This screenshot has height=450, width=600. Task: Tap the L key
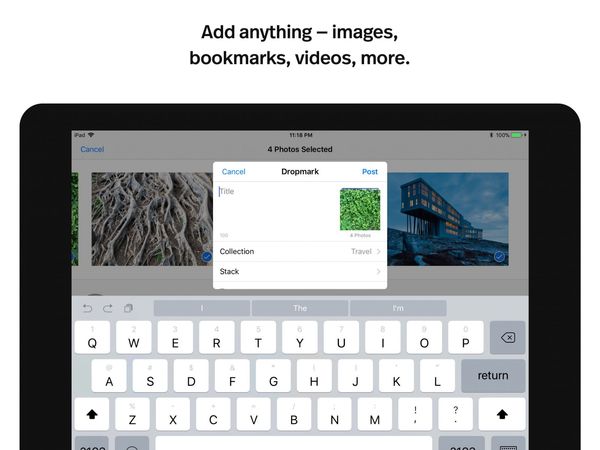point(437,376)
